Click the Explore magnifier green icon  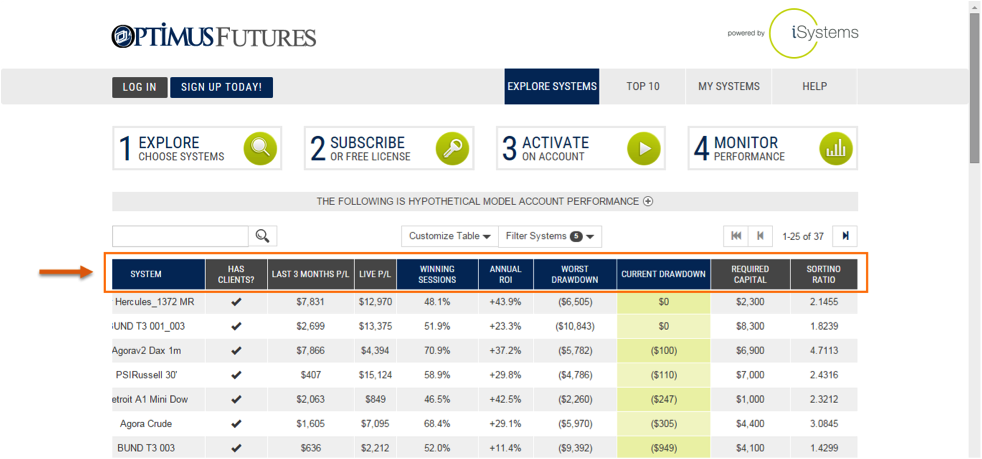(x=260, y=148)
